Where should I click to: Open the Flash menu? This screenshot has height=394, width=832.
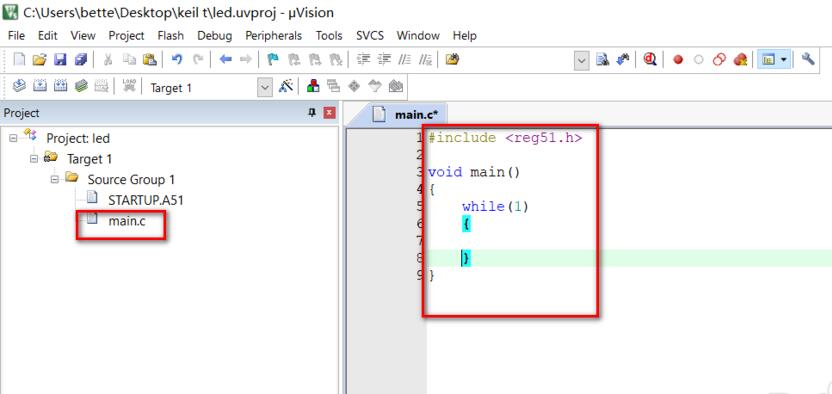pos(170,36)
